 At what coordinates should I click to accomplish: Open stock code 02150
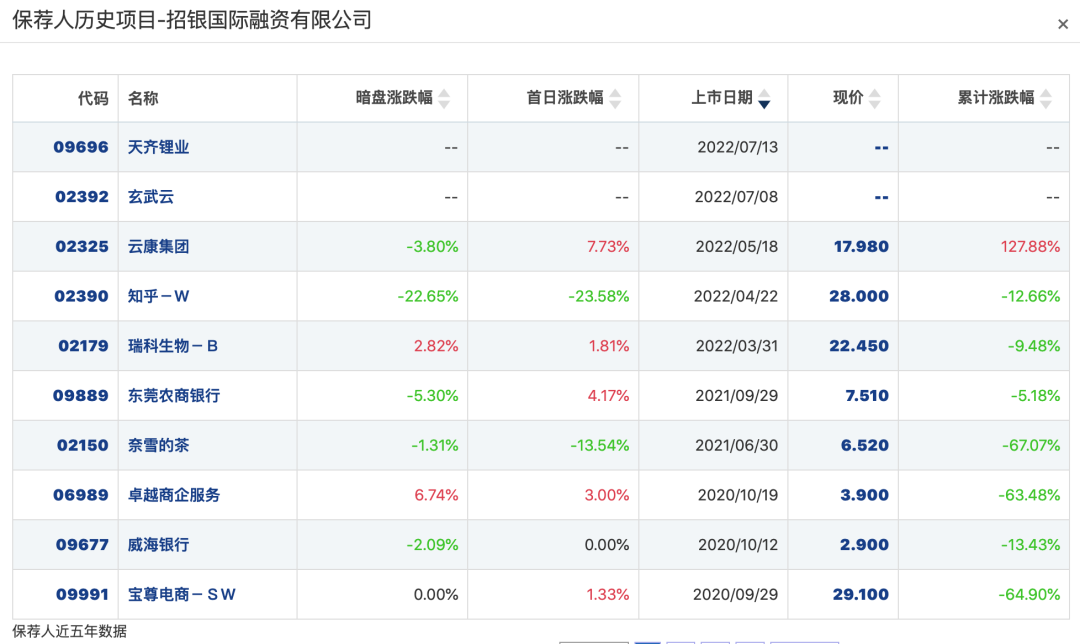pos(83,445)
